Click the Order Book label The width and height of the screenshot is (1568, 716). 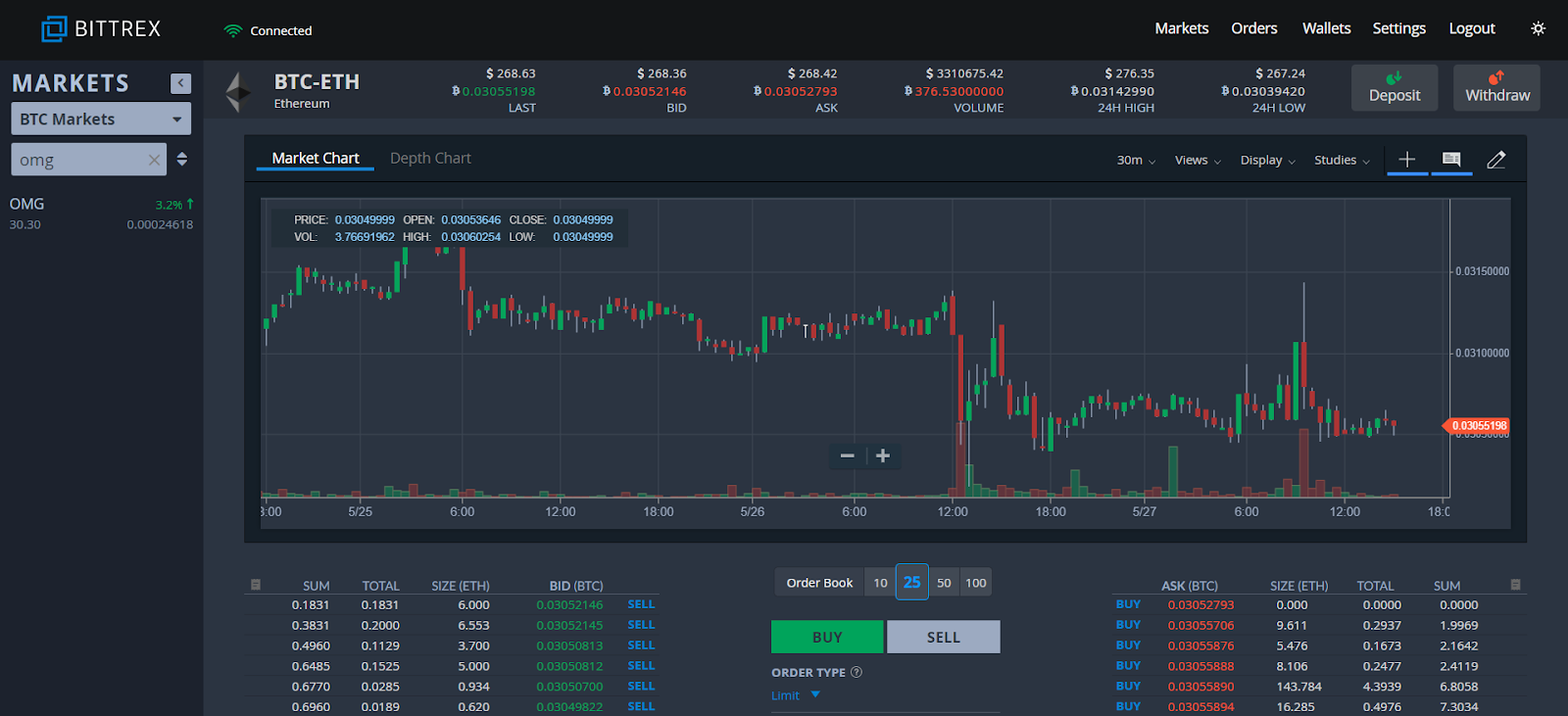pyautogui.click(x=819, y=583)
